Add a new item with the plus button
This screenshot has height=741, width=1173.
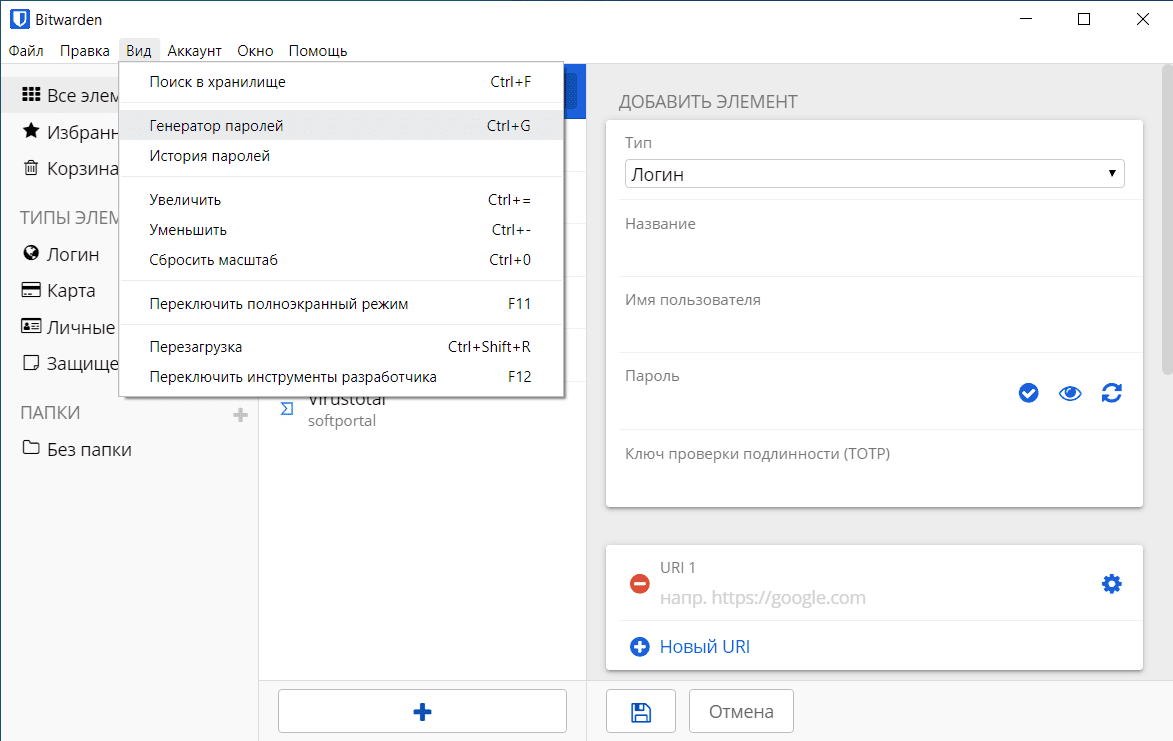[x=422, y=711]
